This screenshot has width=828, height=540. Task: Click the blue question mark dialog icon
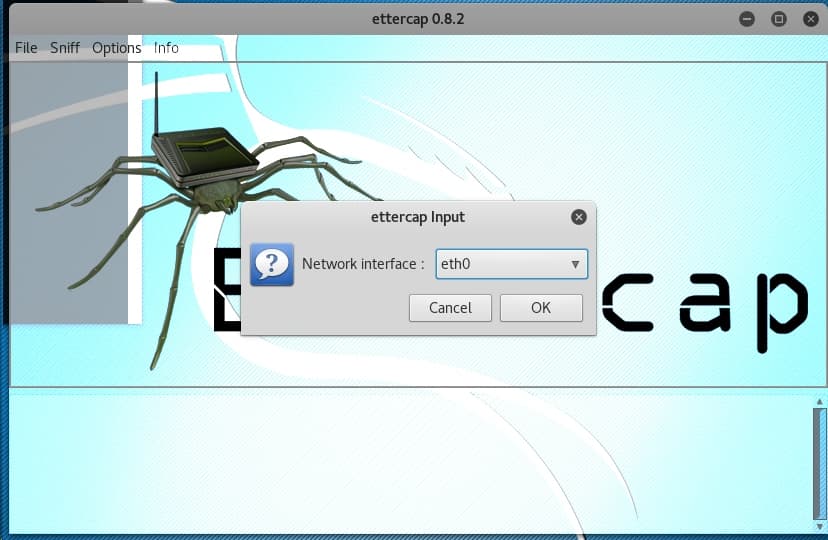click(x=271, y=265)
